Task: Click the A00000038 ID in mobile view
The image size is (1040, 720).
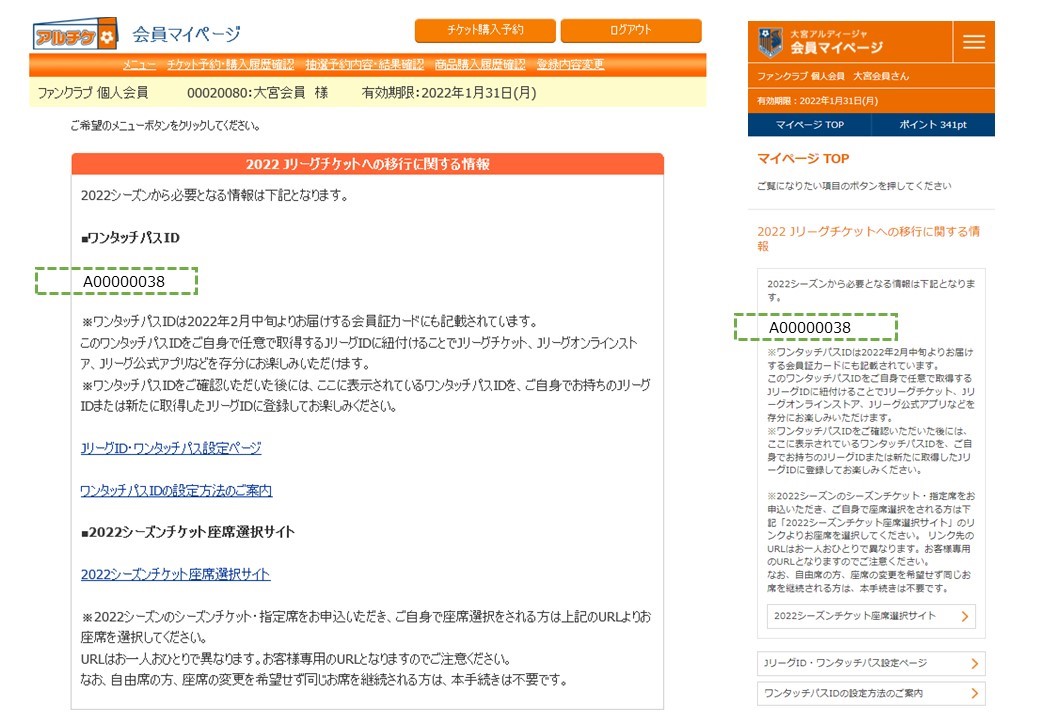Action: (809, 328)
